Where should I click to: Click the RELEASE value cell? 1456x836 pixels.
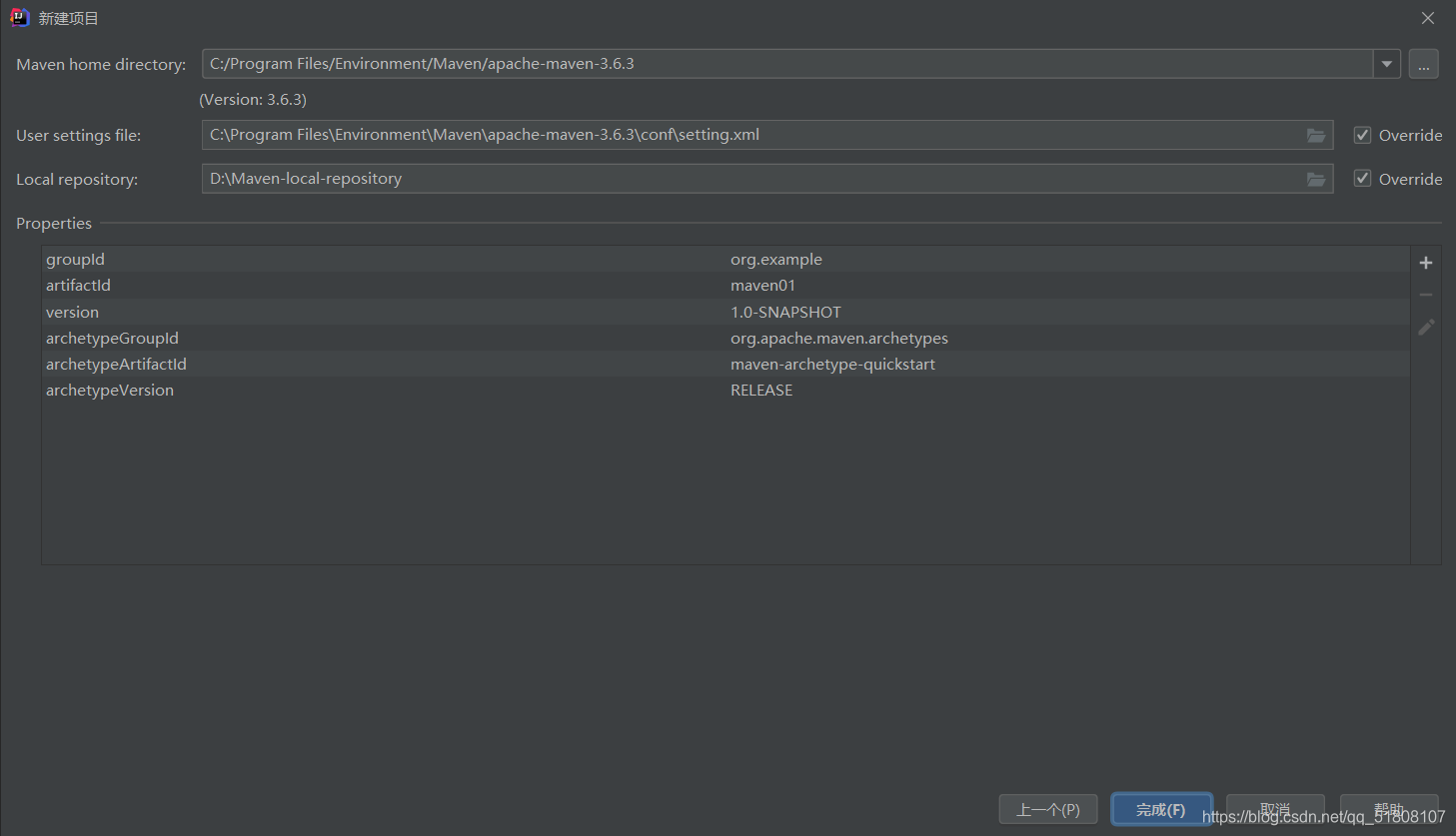point(761,390)
